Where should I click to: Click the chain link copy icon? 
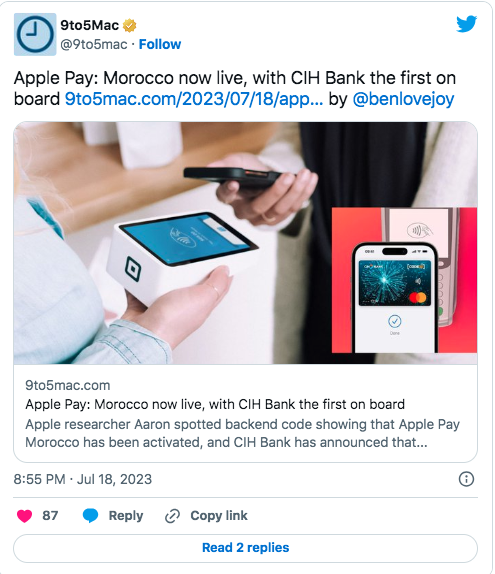pos(172,516)
